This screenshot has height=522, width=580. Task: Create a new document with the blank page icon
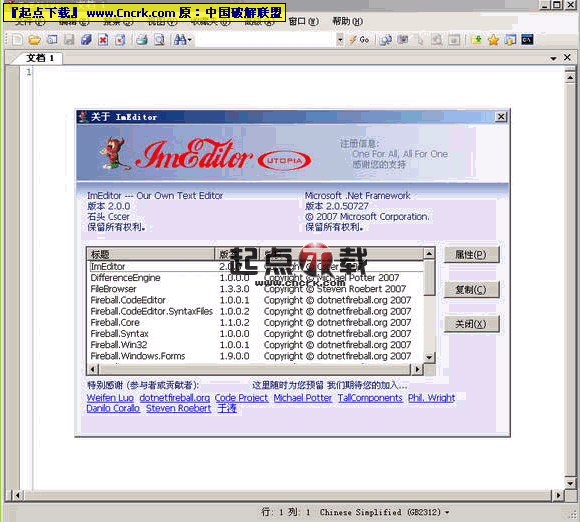tap(17, 40)
